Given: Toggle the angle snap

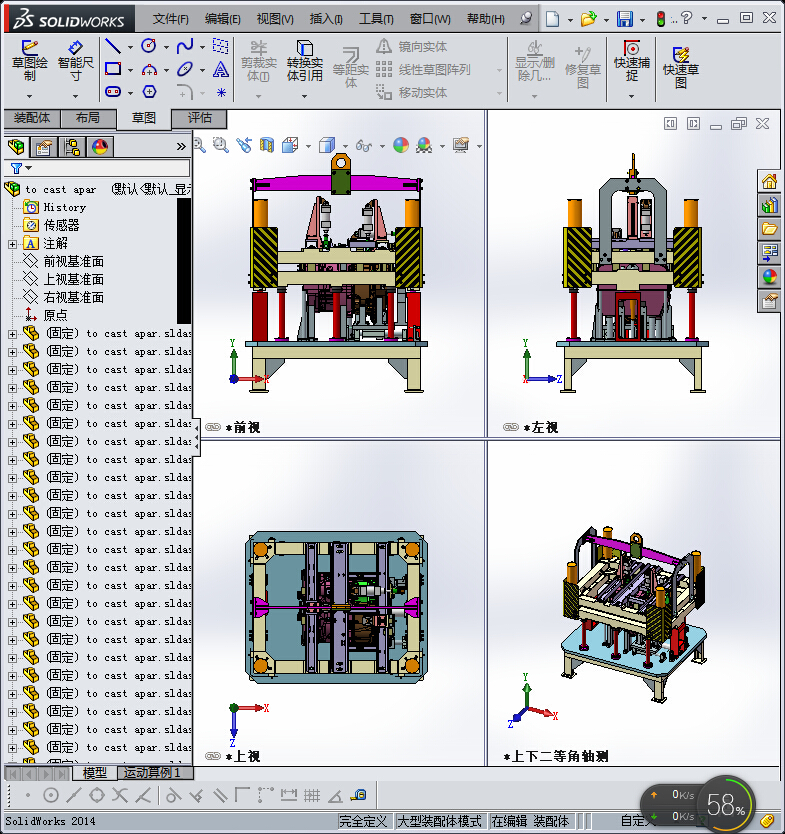Looking at the screenshot, I should [335, 795].
